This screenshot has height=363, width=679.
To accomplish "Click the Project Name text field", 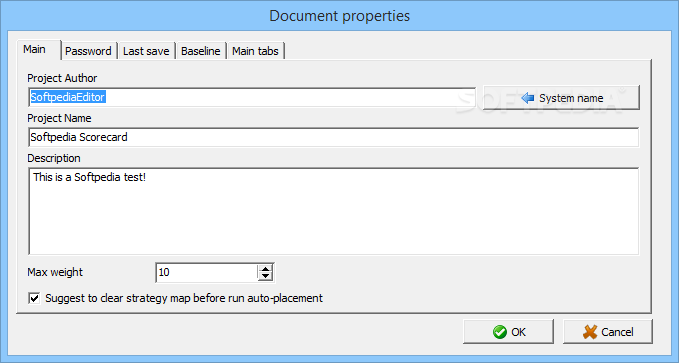I will pos(333,137).
